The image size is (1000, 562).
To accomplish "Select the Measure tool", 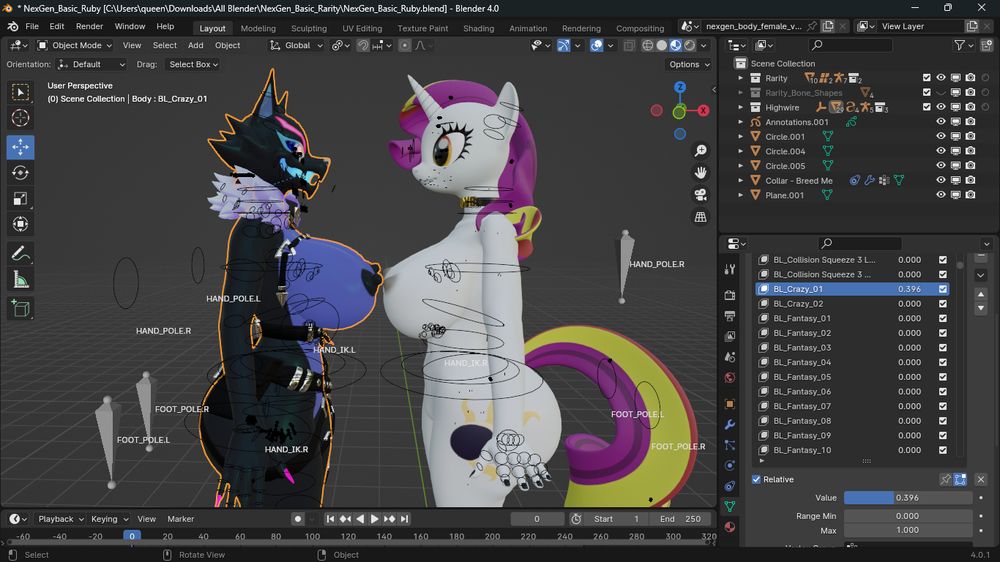I will coord(20,279).
